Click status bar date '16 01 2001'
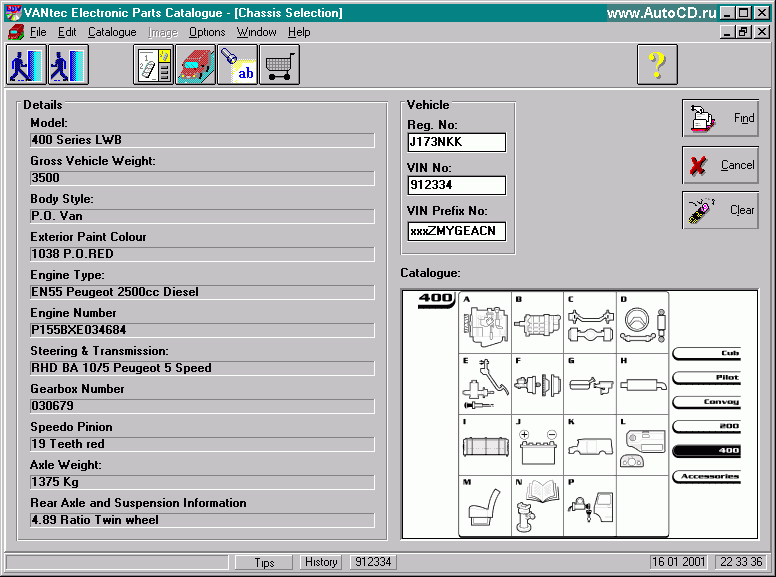The image size is (776, 577). point(679,562)
